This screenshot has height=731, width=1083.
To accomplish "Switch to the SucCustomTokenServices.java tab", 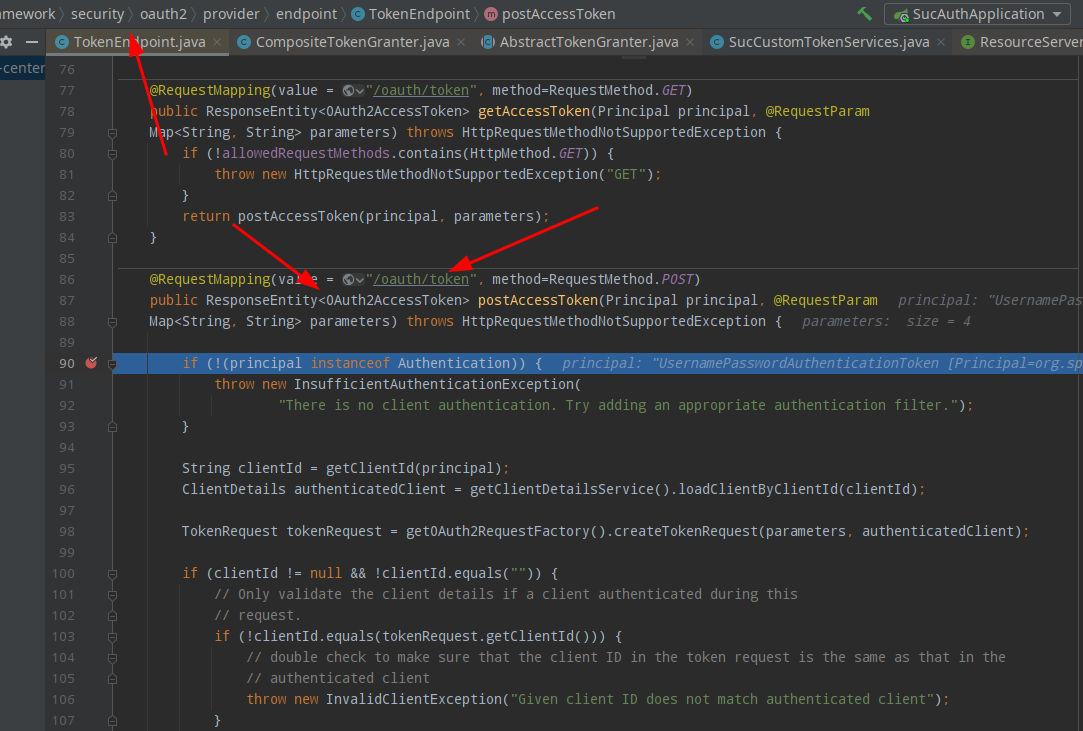I will 828,42.
